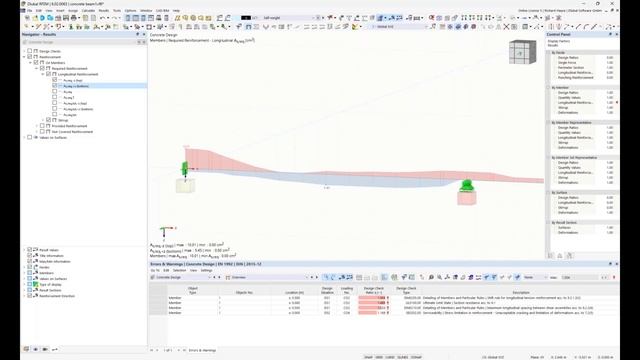Toggle the Provided Reinforcement checkbox

42,126
